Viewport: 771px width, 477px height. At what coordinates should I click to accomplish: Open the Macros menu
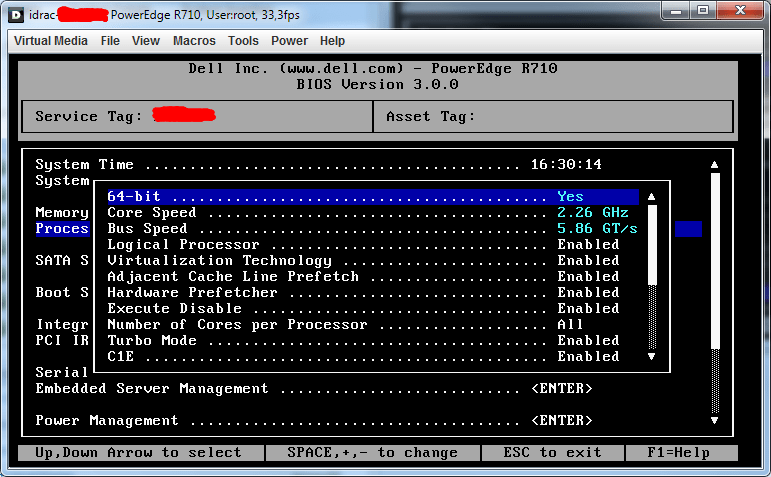[194, 41]
